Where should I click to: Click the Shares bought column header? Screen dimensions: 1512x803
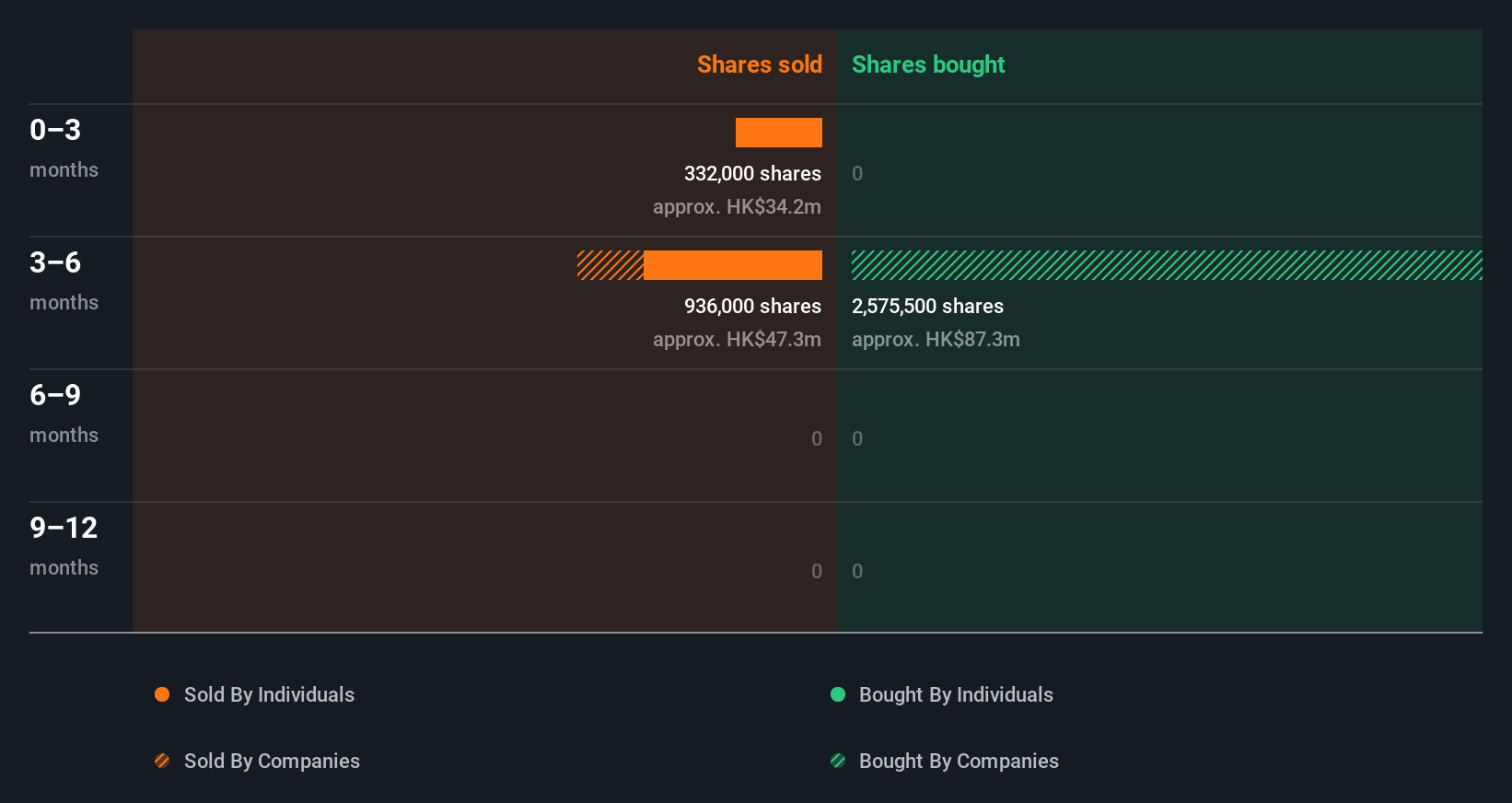(927, 64)
